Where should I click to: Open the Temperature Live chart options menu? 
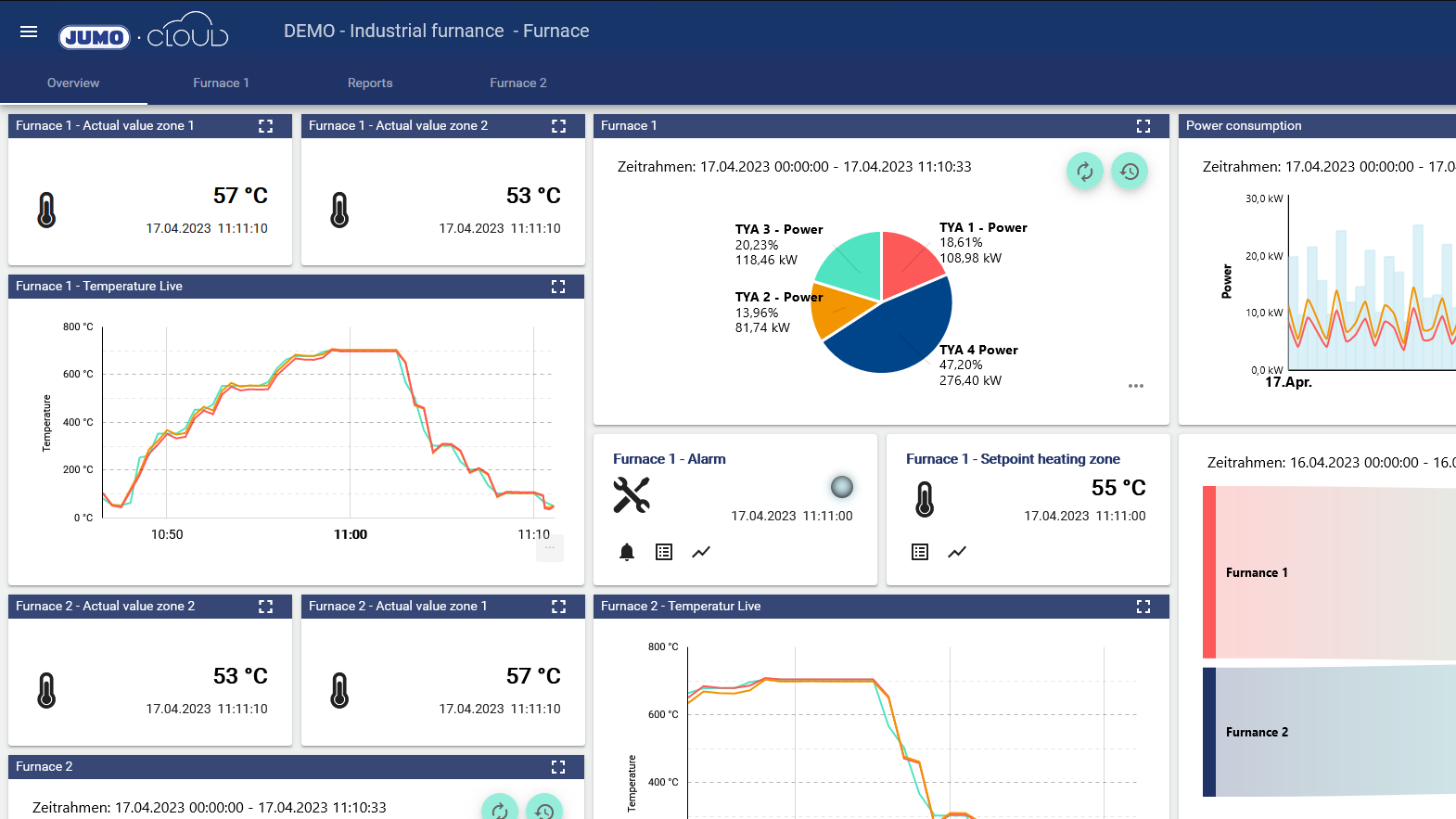(x=550, y=548)
